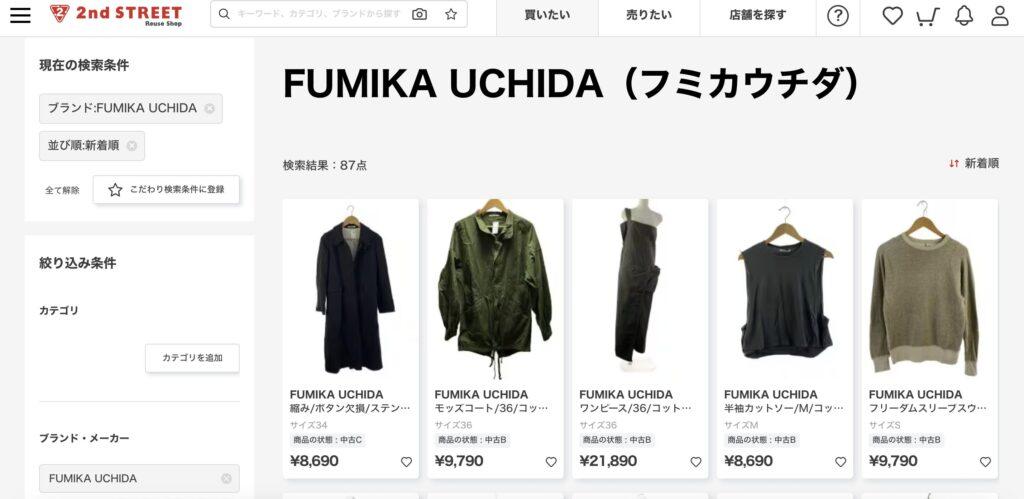This screenshot has width=1024, height=499.
Task: Click the 2nd STREET logo
Action: (x=116, y=14)
